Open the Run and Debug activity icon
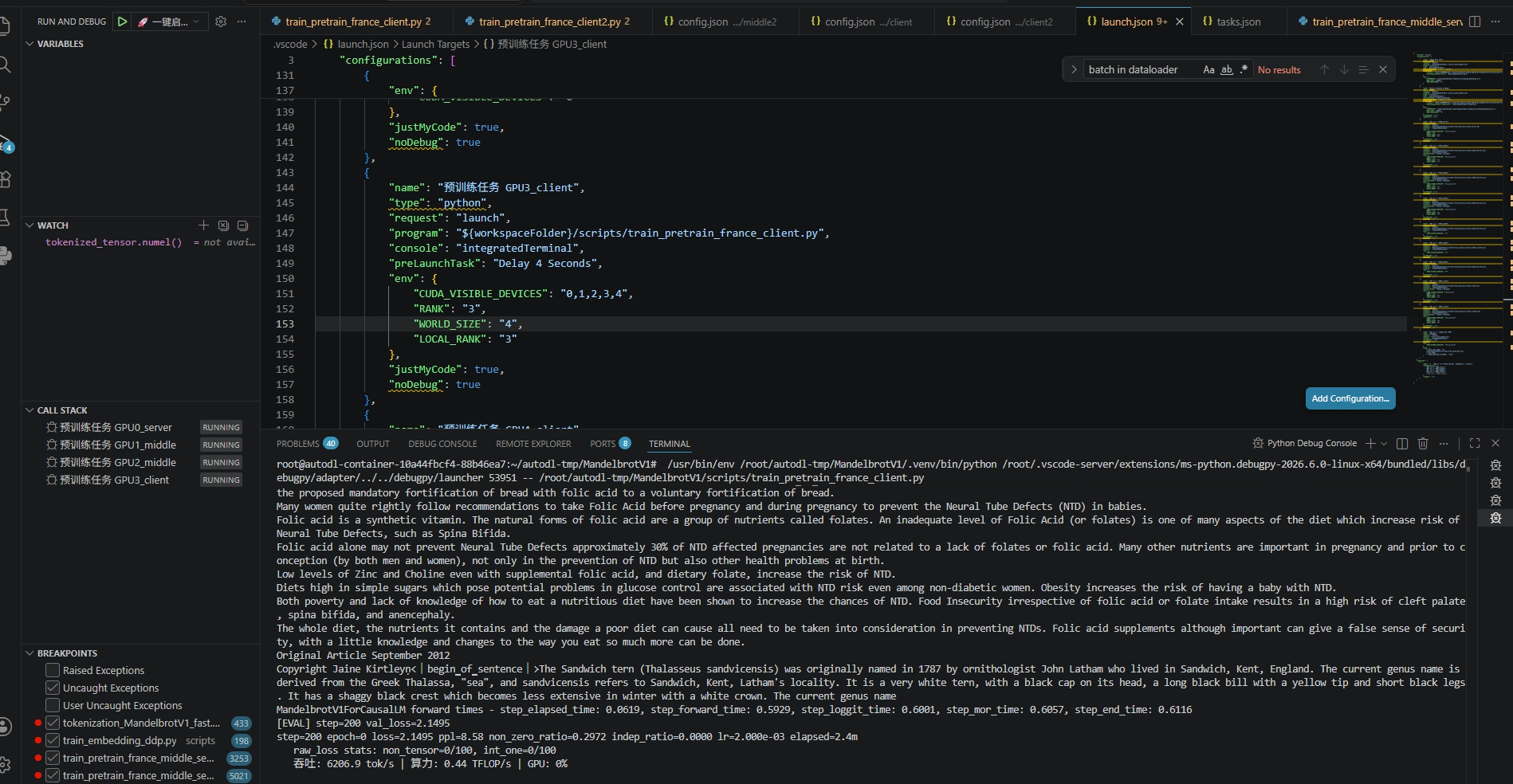The height and width of the screenshot is (784, 1513). (x=5, y=143)
